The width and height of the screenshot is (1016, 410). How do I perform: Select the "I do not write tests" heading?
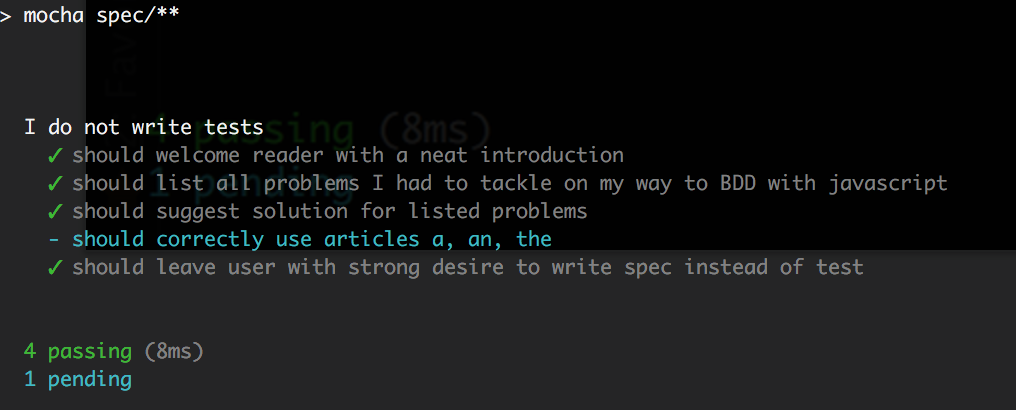[x=144, y=127]
